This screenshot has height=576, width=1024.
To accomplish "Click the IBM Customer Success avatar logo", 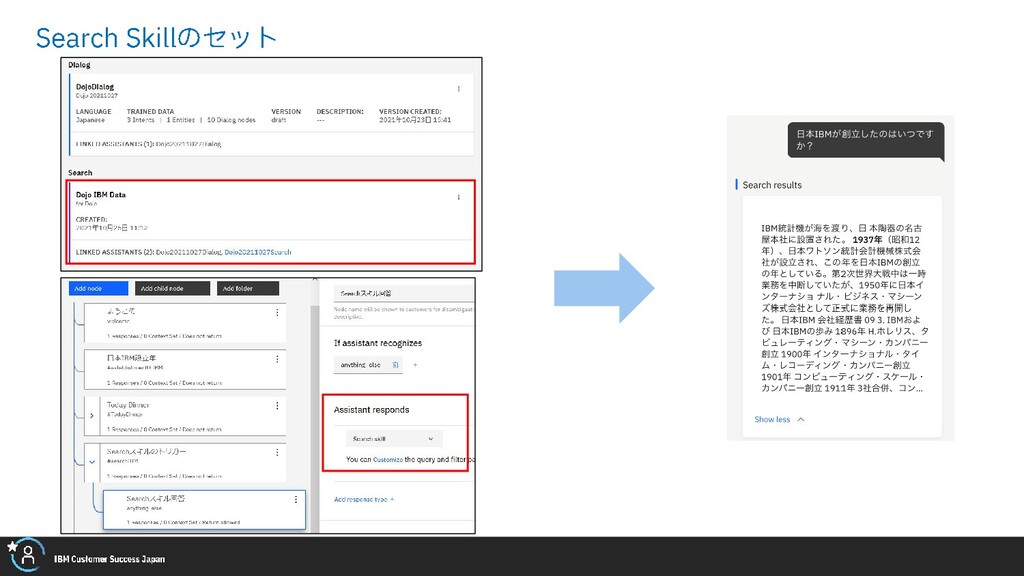I will point(25,555).
